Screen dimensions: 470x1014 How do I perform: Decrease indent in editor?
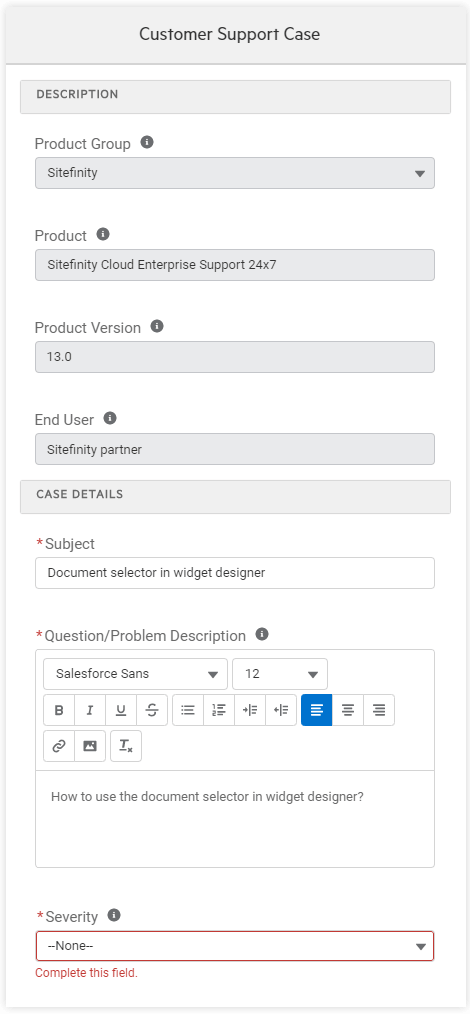(x=281, y=710)
